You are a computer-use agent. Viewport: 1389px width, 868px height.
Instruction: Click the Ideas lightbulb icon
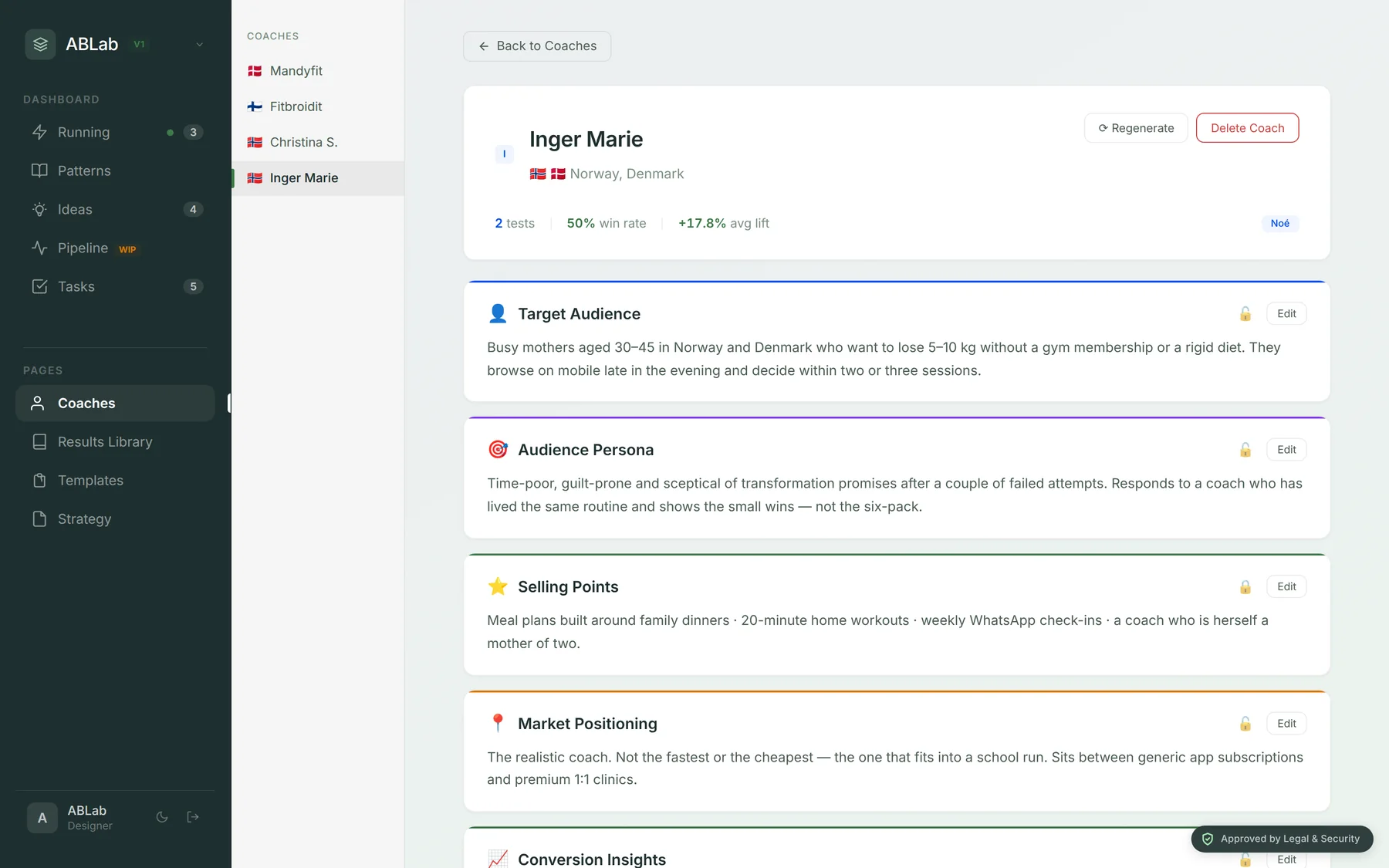click(x=39, y=209)
